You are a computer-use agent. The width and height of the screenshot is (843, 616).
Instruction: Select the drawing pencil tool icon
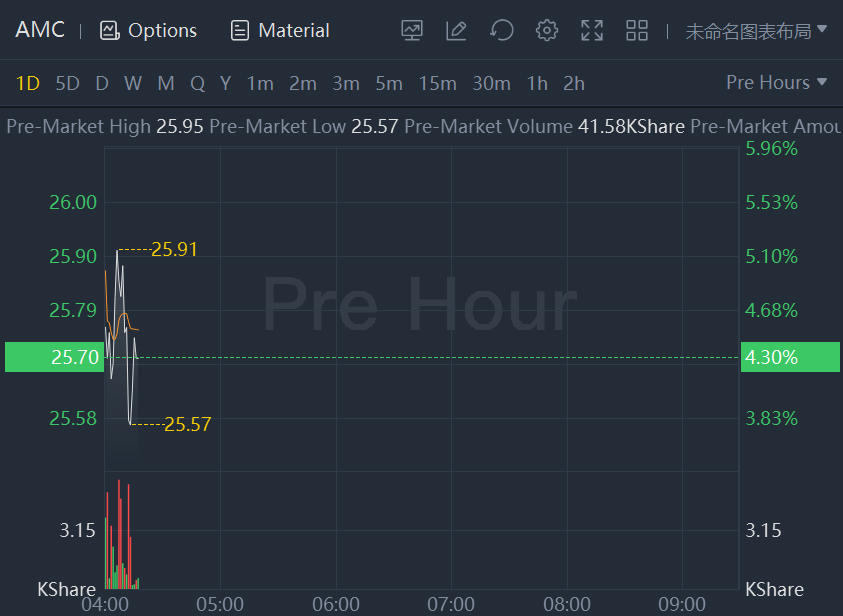[456, 30]
